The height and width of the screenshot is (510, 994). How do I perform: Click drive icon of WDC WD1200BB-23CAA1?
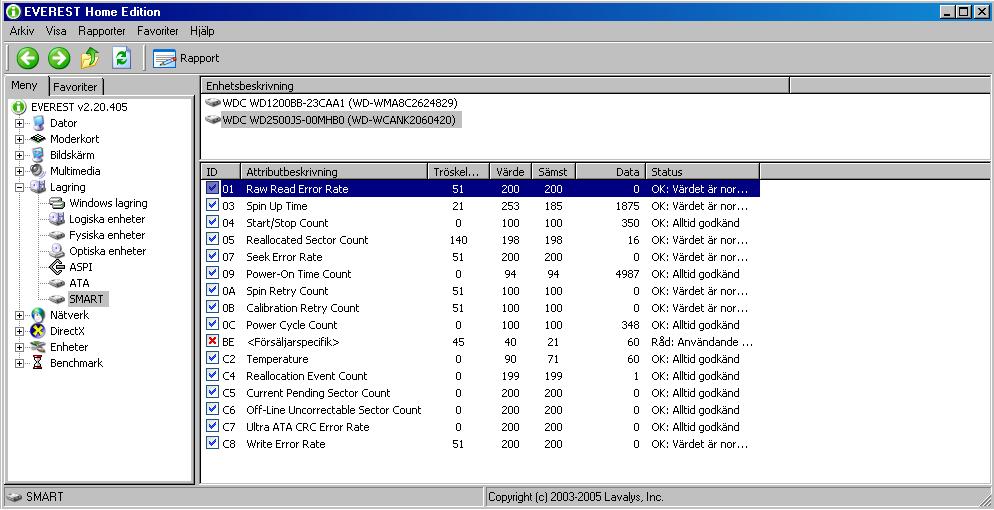213,103
